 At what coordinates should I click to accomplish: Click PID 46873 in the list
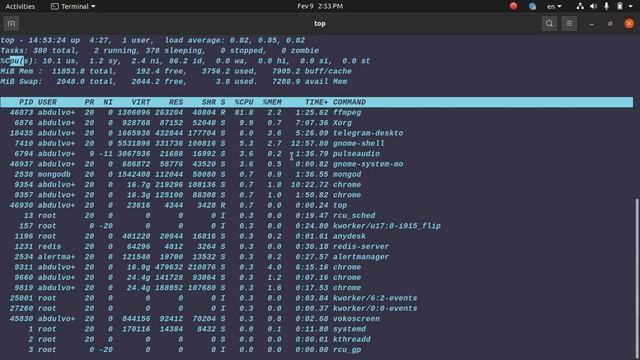click(21, 113)
